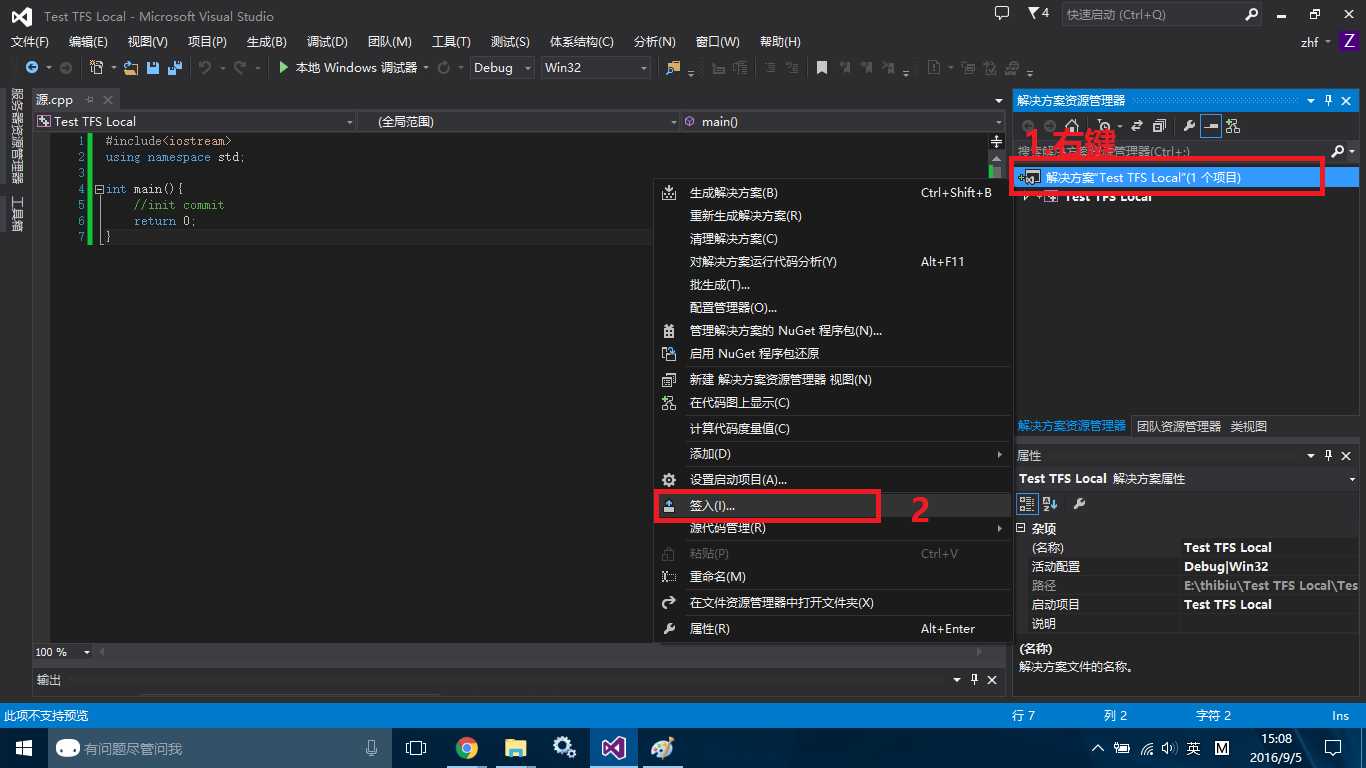Image resolution: width=1366 pixels, height=768 pixels.
Task: Click Find in Files toolbar icon
Action: pos(672,67)
